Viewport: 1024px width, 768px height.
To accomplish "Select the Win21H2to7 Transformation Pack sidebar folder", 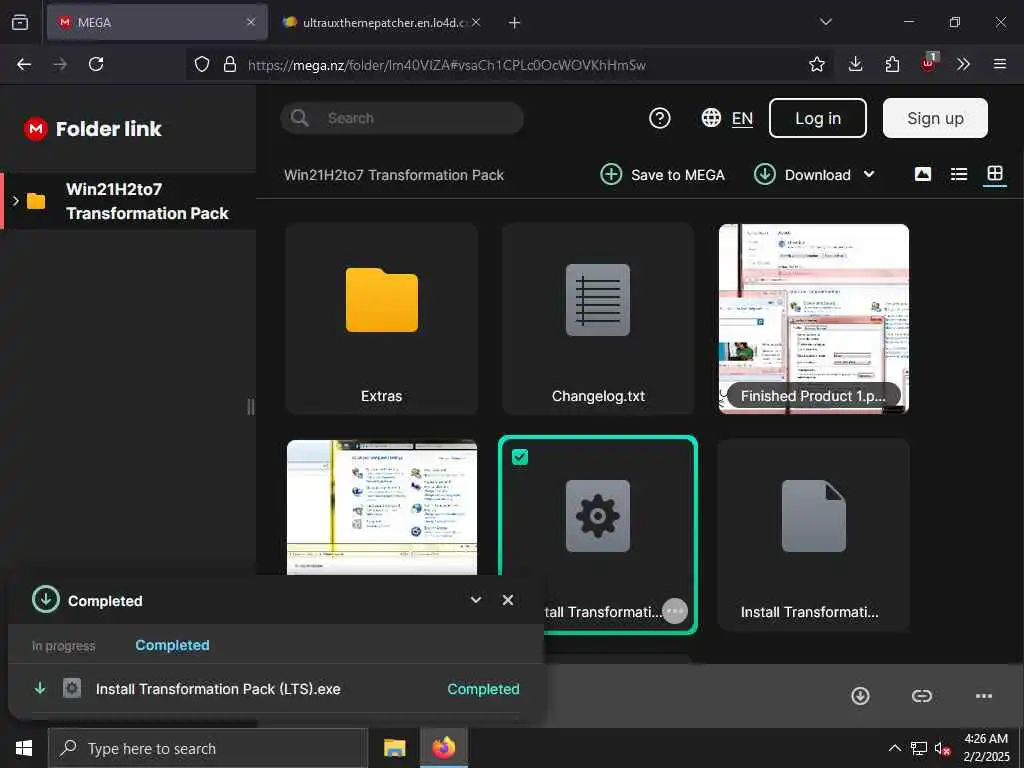I will pos(129,201).
